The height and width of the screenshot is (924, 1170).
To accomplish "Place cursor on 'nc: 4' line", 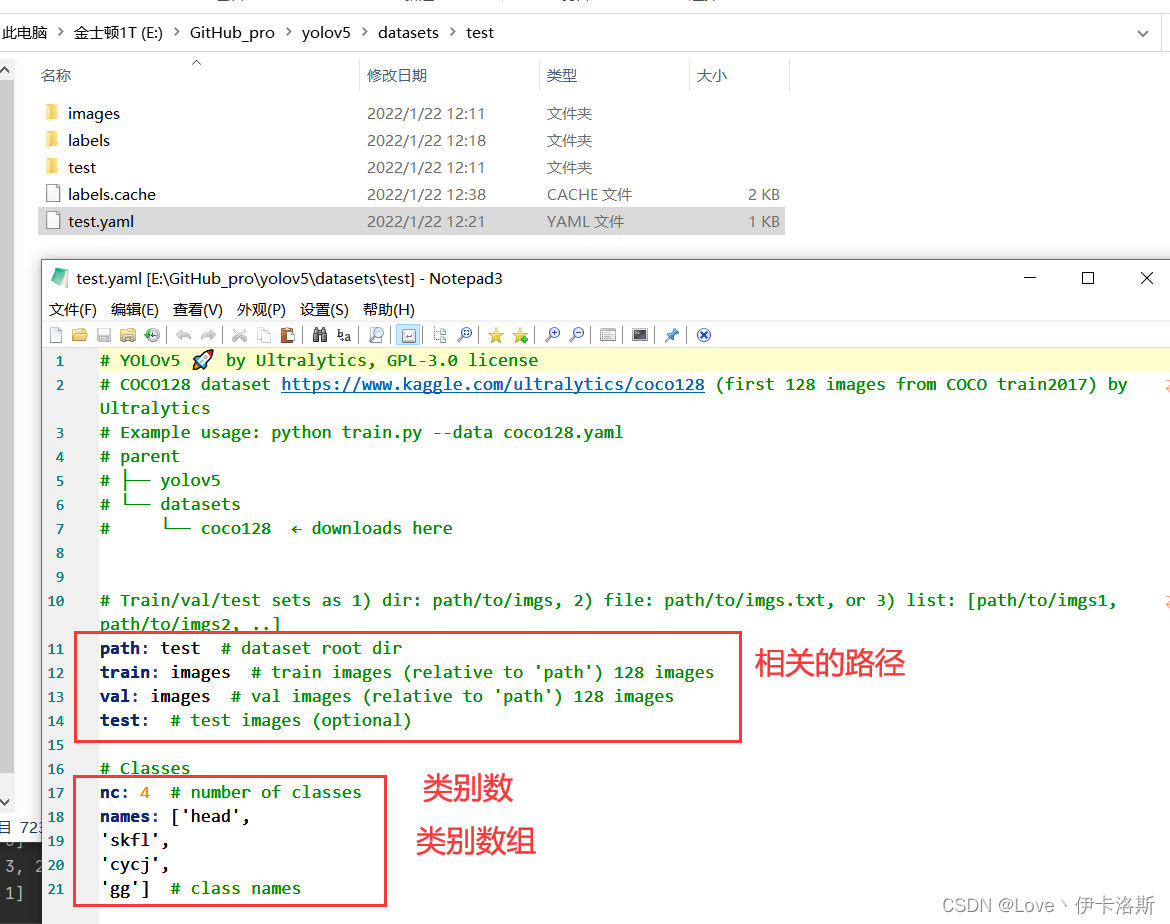I will click(231, 793).
